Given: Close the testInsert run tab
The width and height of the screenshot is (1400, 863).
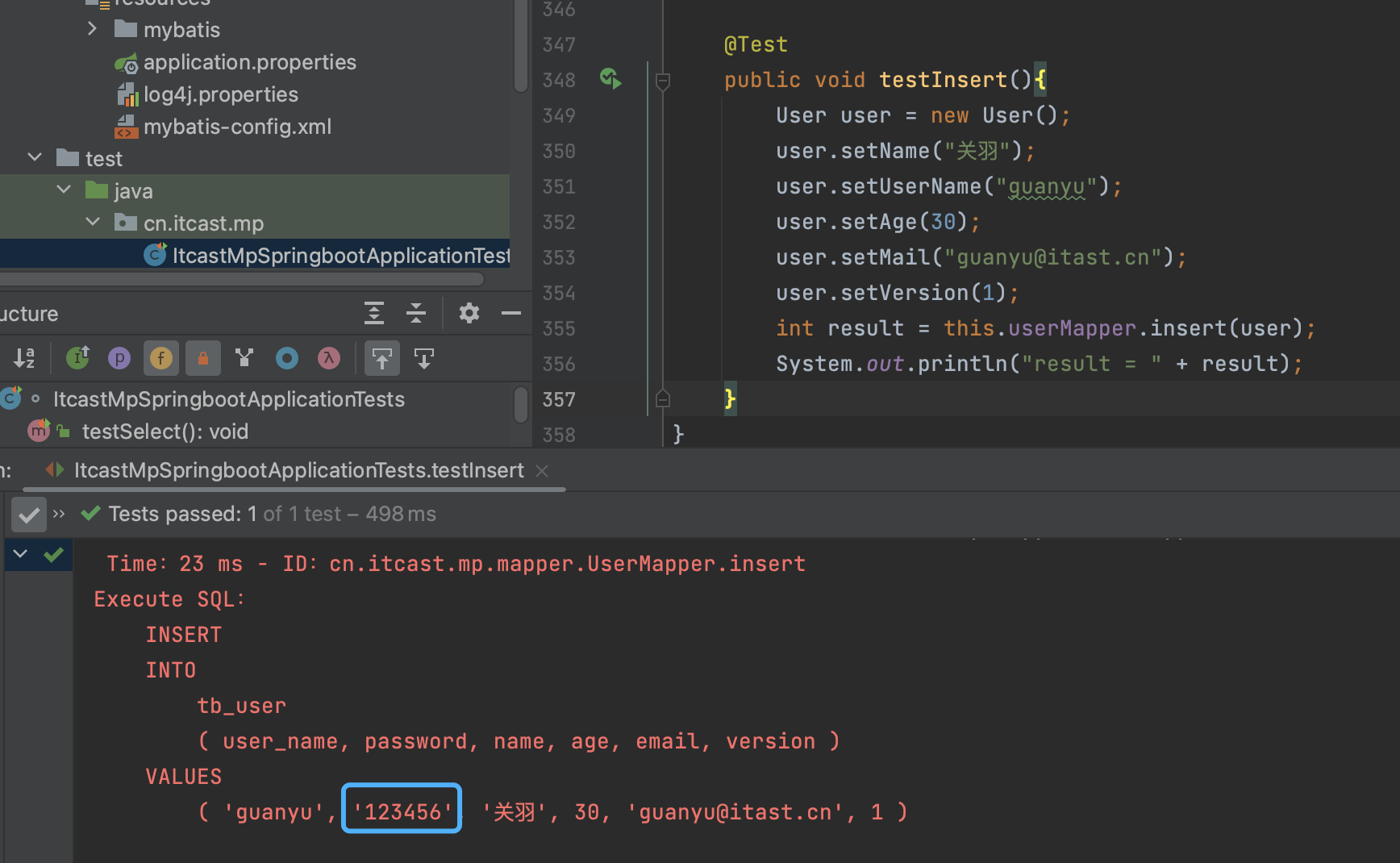Looking at the screenshot, I should tap(542, 471).
